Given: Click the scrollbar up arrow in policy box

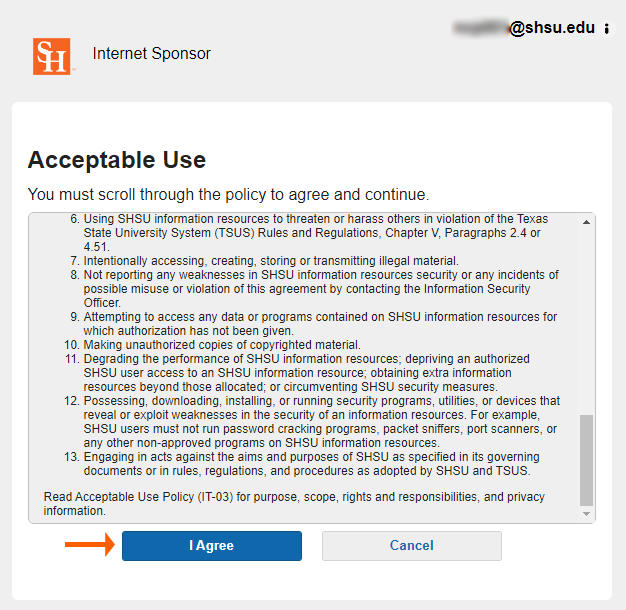Looking at the screenshot, I should coord(587,221).
